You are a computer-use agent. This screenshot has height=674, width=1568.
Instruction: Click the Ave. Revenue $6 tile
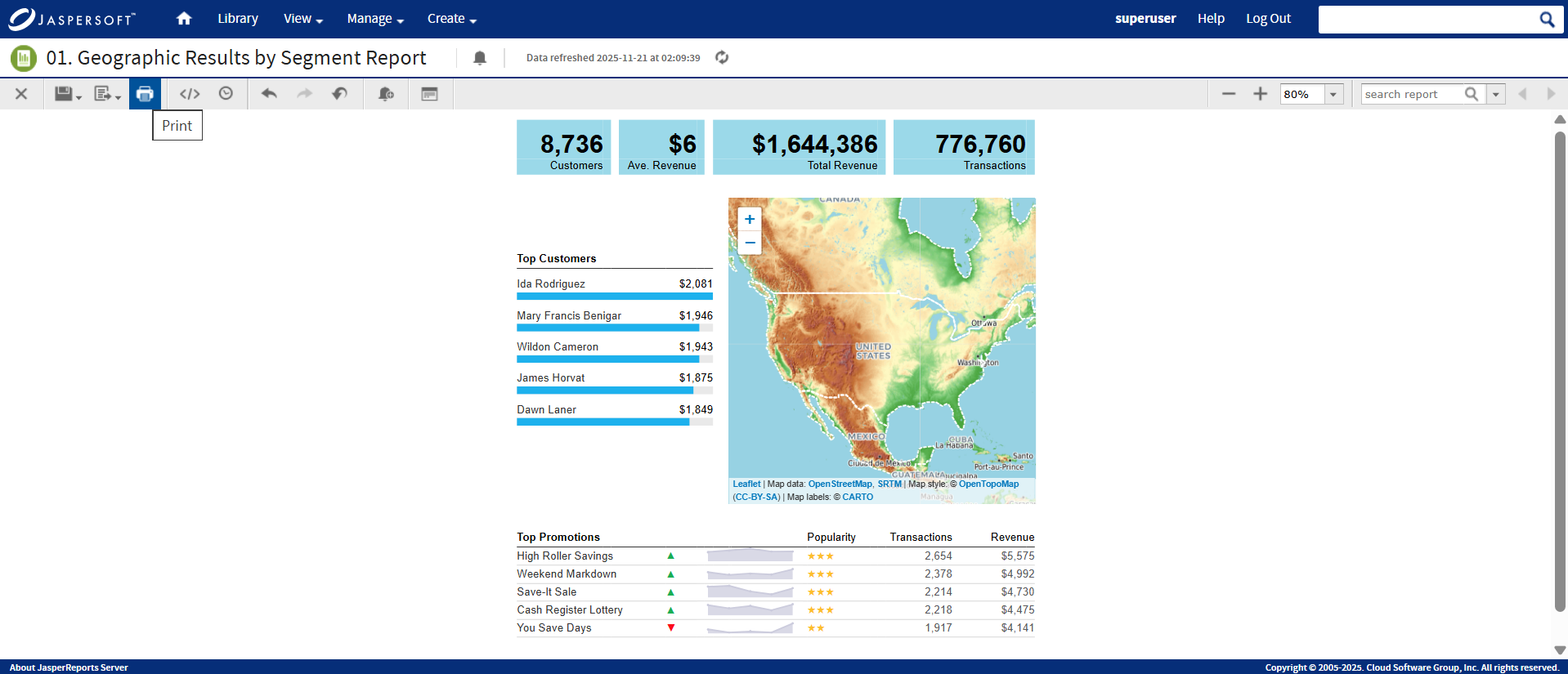[x=661, y=147]
